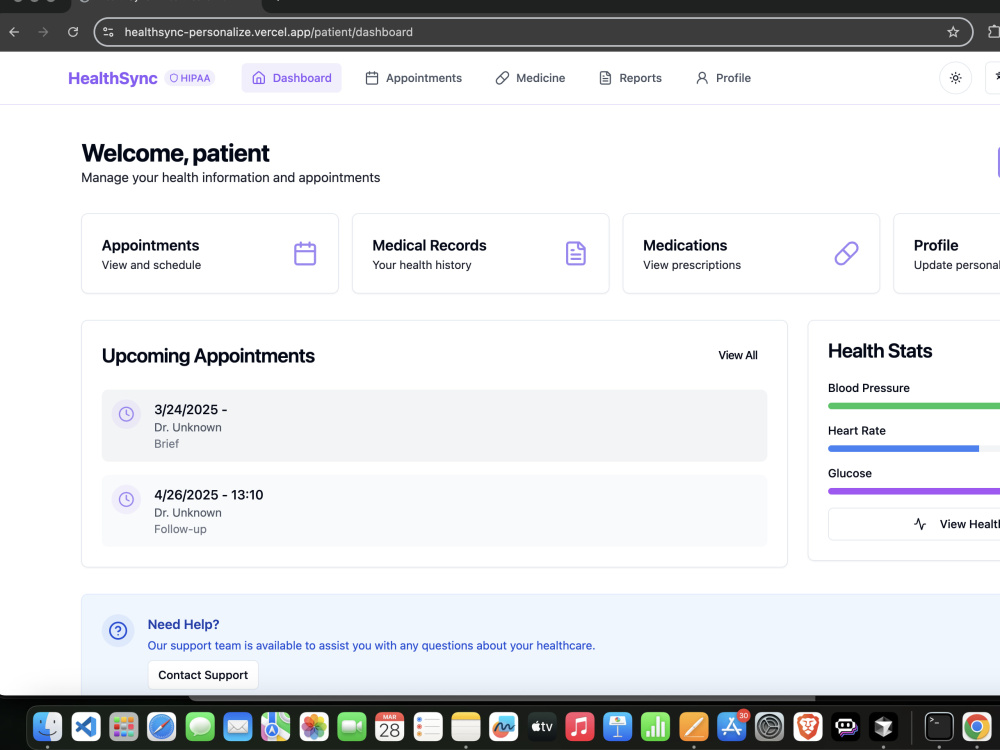Open Apple TV from the dock

click(x=542, y=727)
